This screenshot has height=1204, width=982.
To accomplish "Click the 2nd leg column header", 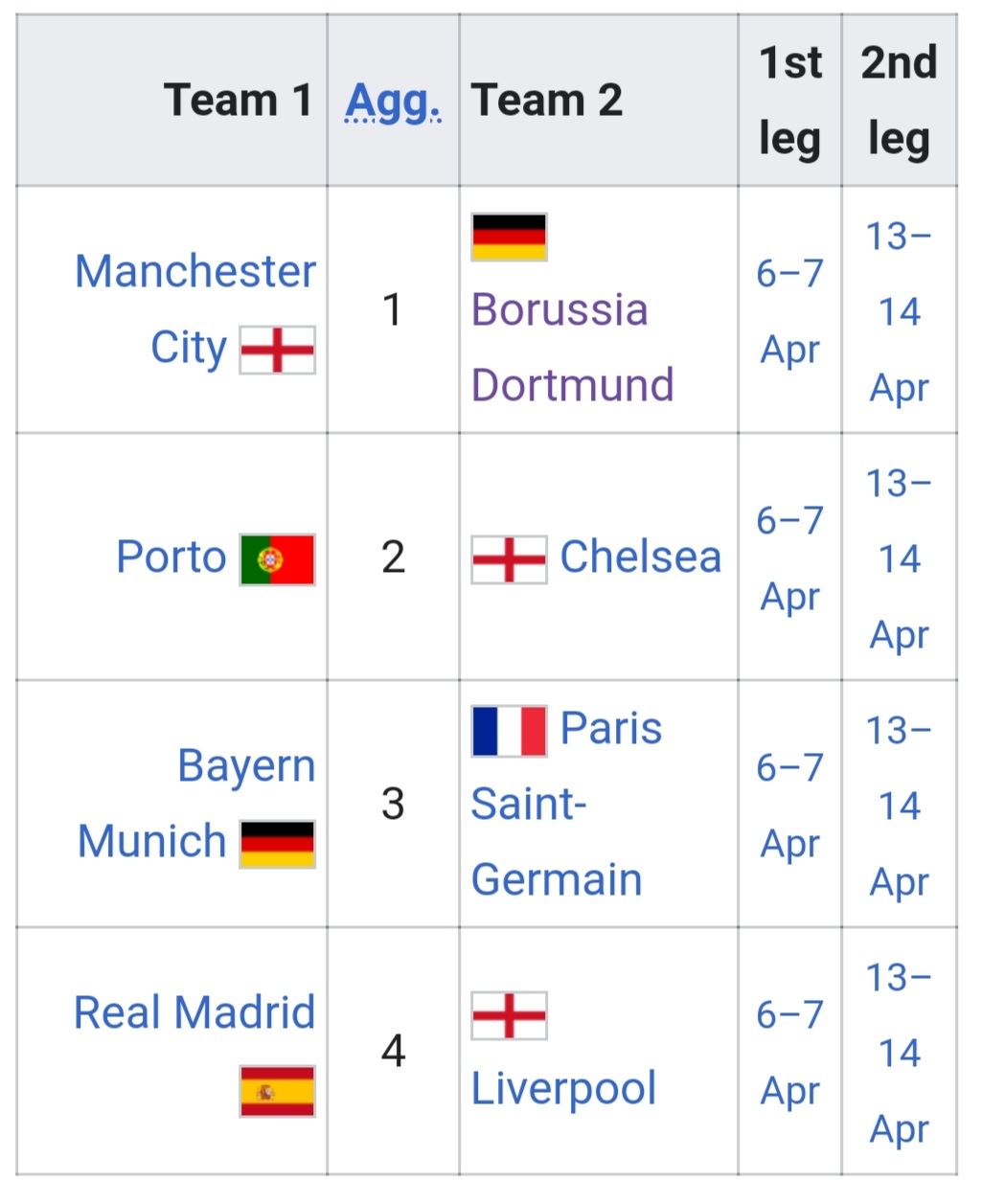I will pyautogui.click(x=899, y=101).
